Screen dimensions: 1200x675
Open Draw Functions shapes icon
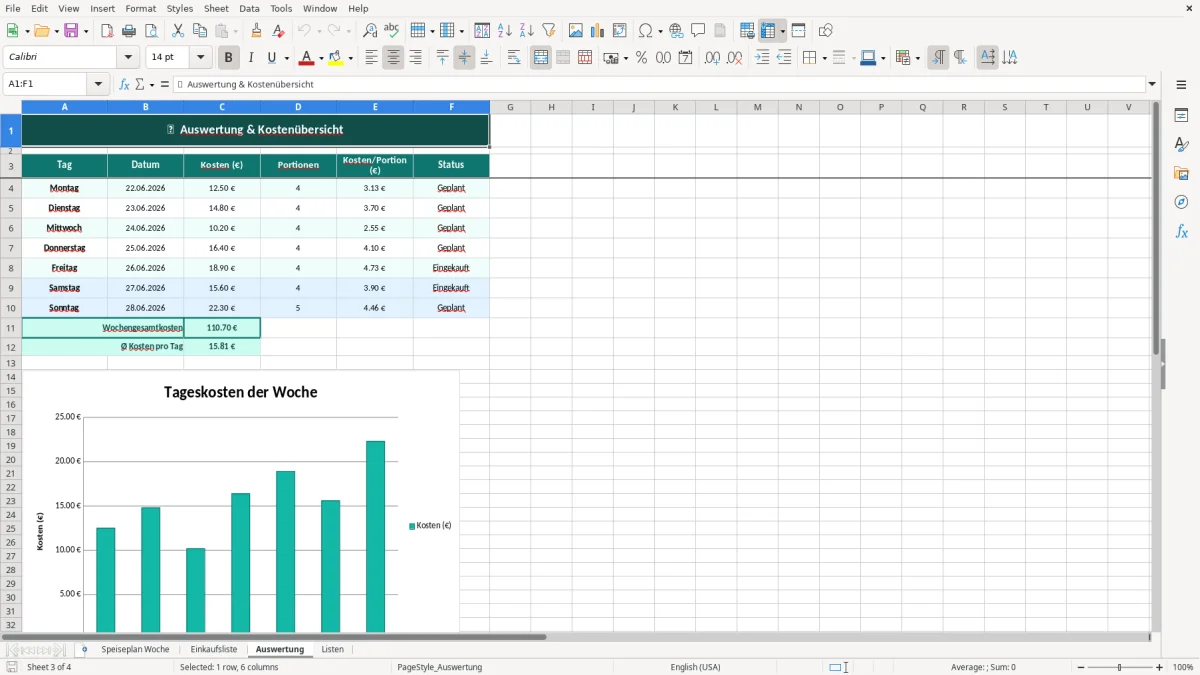[x=826, y=31]
